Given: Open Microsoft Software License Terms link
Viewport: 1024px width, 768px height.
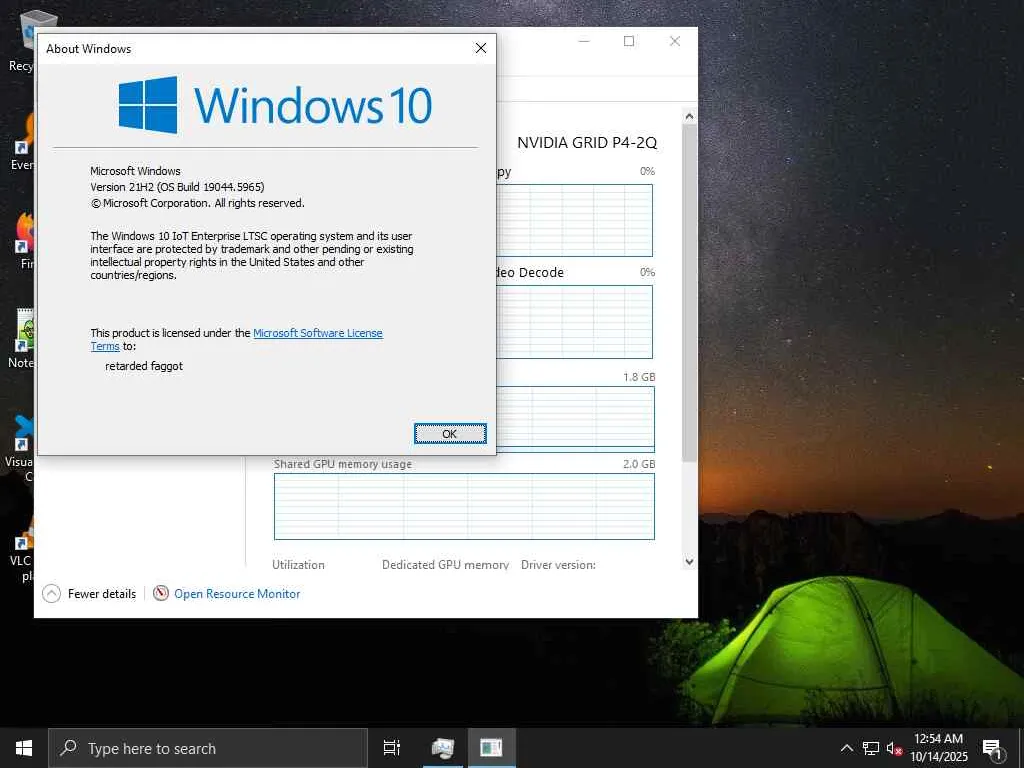Looking at the screenshot, I should pyautogui.click(x=236, y=340).
